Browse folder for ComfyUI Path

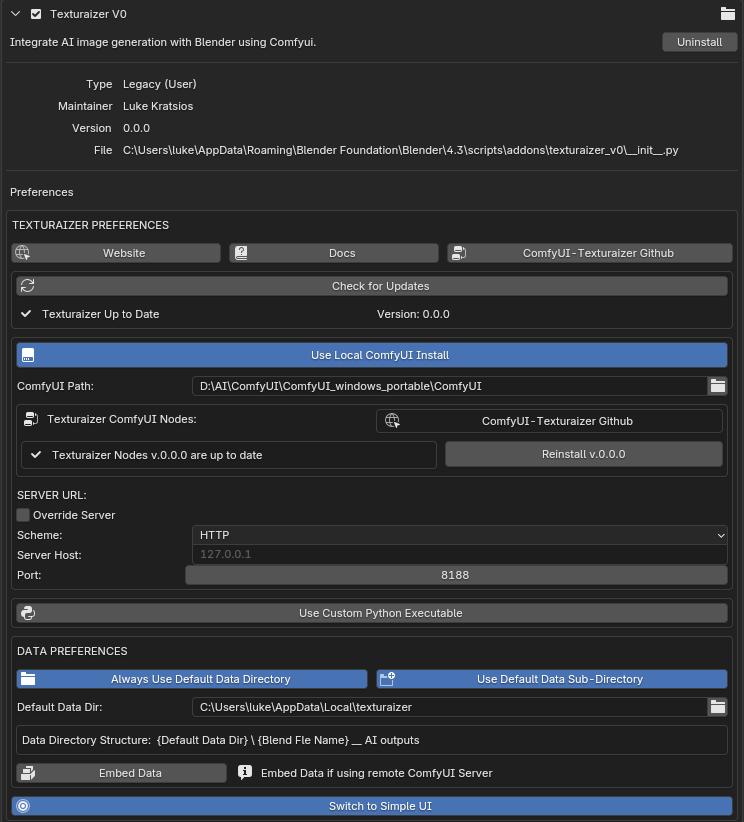point(718,386)
